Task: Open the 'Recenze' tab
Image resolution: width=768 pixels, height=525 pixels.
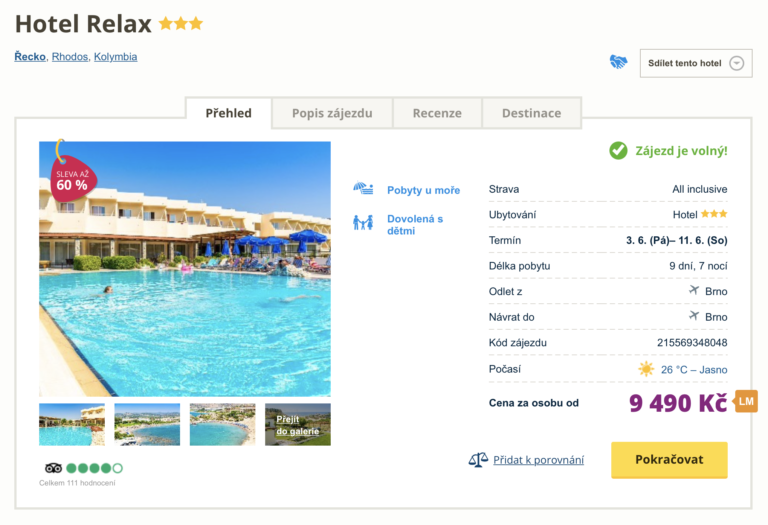Action: click(x=437, y=113)
